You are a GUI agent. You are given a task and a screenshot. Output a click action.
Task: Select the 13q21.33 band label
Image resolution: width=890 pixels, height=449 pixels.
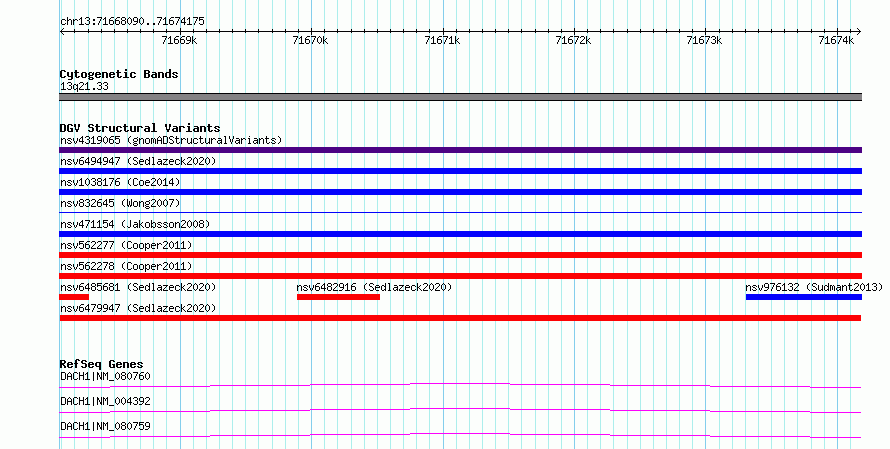coord(84,87)
